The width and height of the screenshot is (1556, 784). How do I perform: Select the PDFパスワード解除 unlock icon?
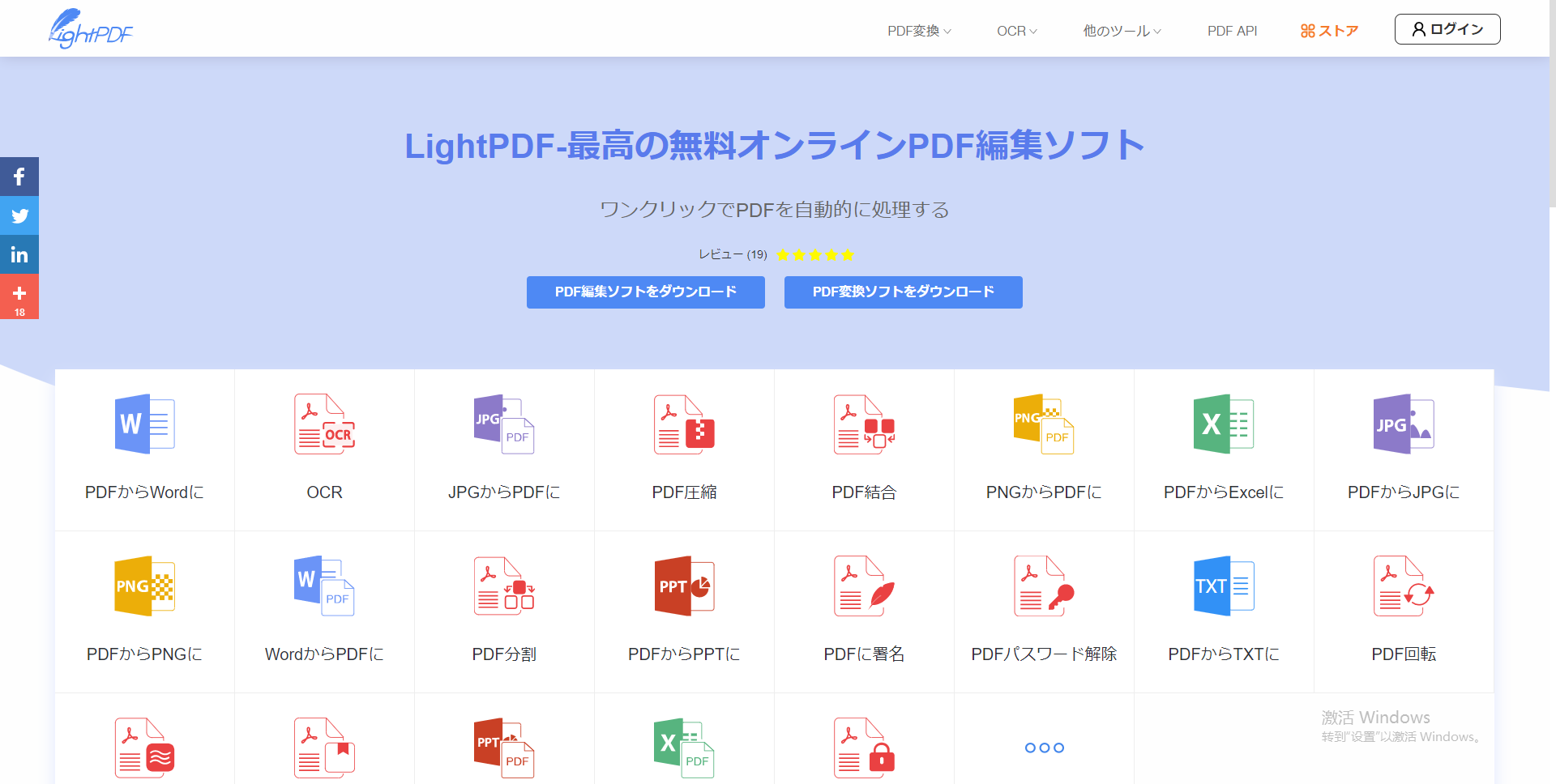[1044, 586]
